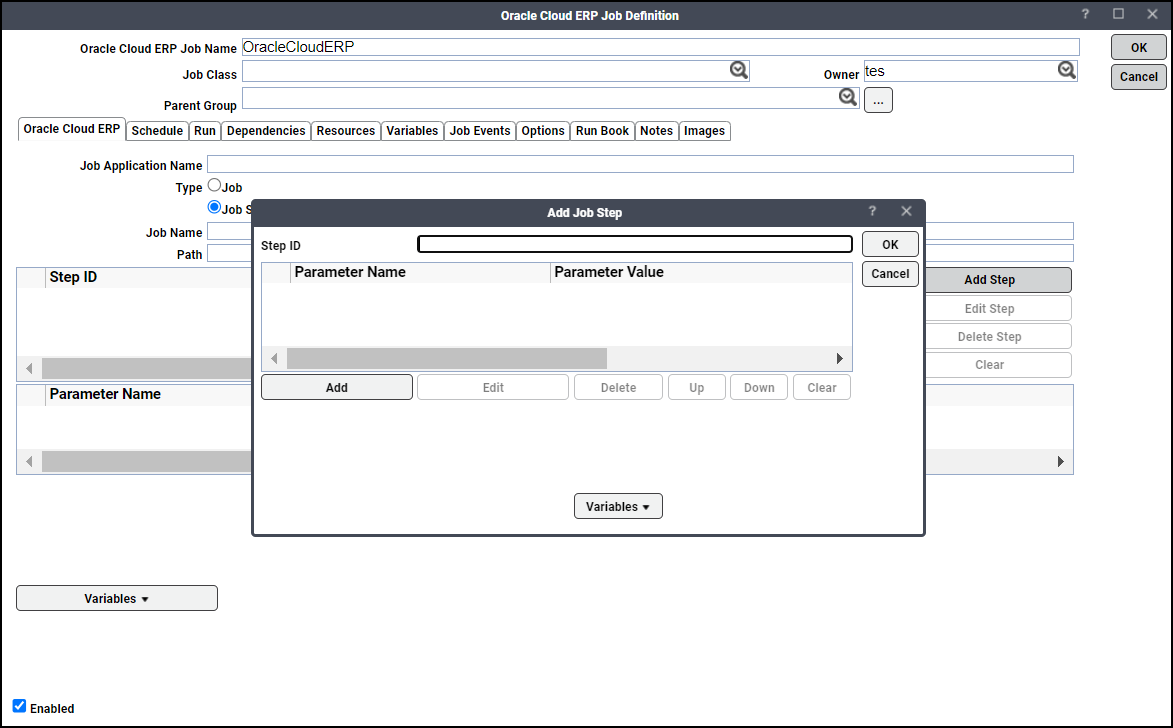Open the Run Book tab

pyautogui.click(x=602, y=131)
